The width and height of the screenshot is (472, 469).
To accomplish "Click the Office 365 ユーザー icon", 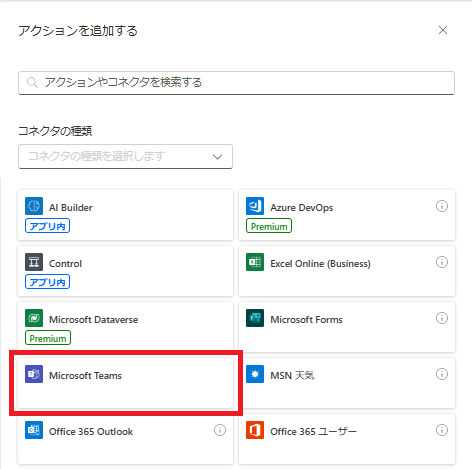I will click(x=255, y=430).
